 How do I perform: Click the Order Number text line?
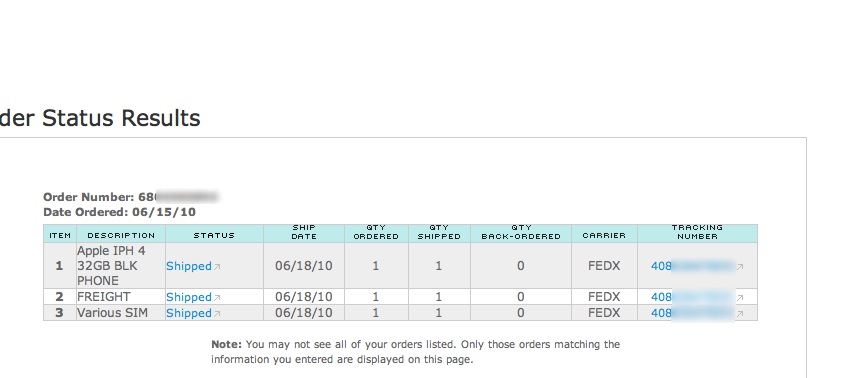[131, 197]
